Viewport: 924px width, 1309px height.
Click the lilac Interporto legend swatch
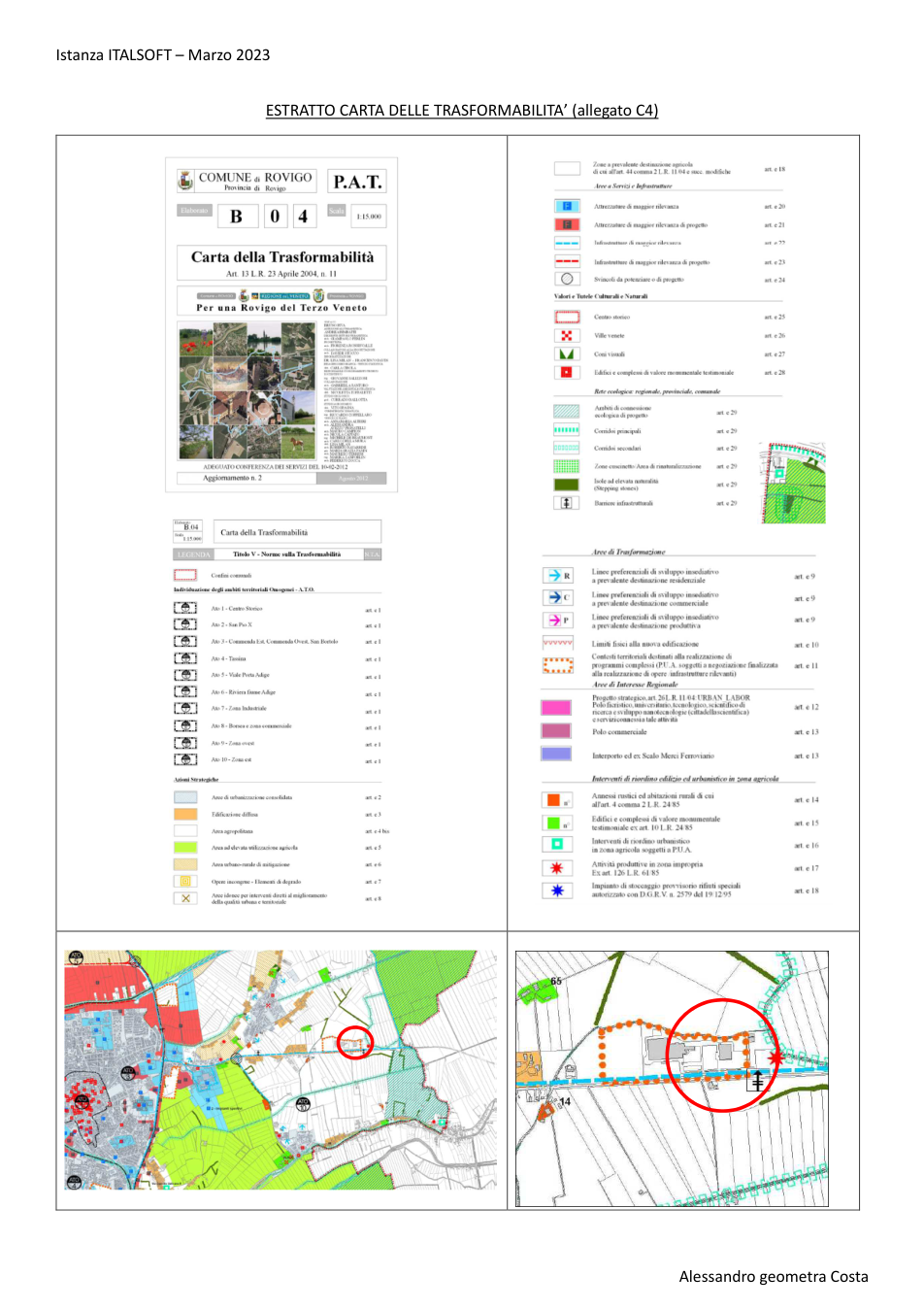click(x=556, y=754)
